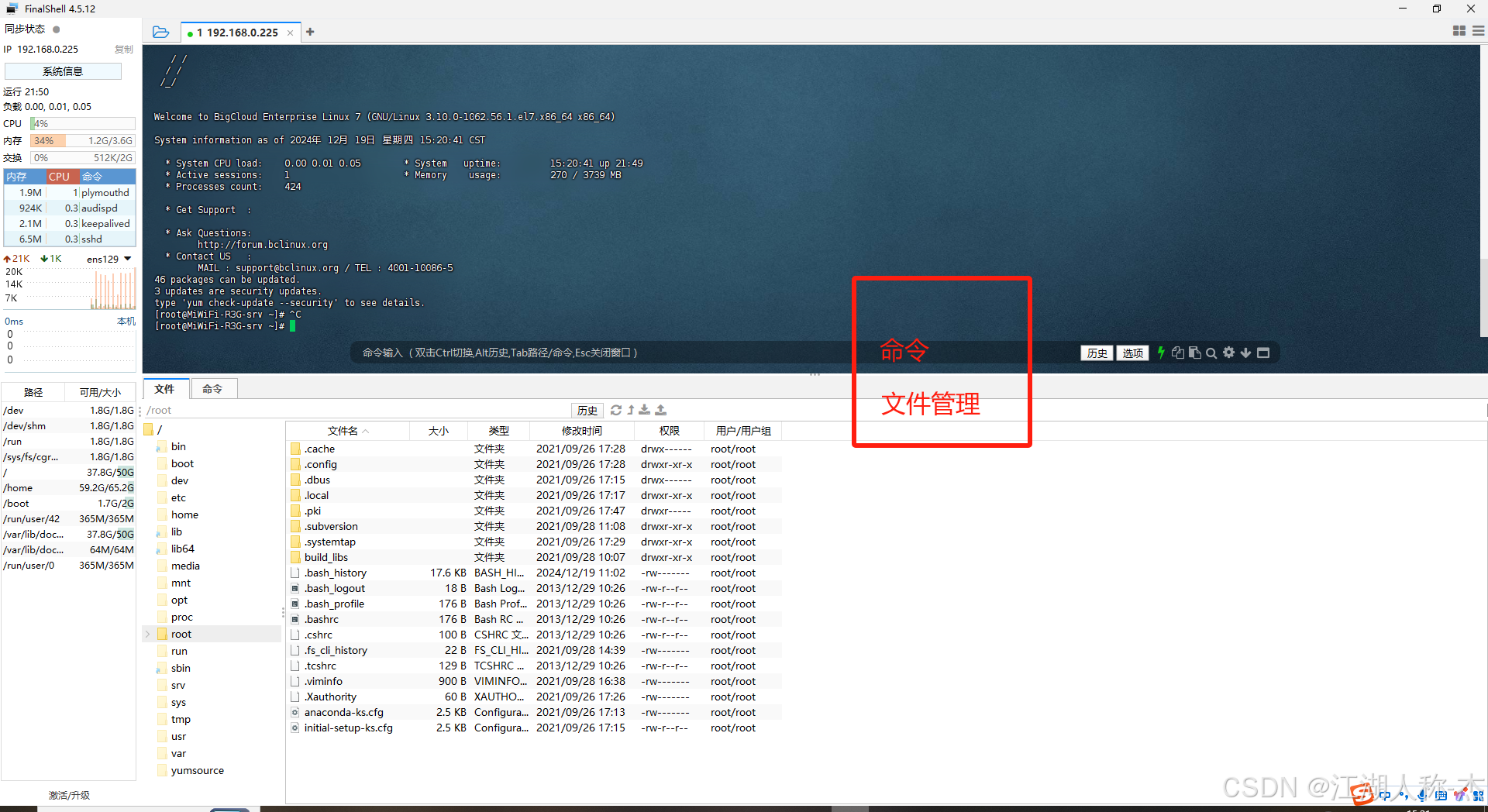The height and width of the screenshot is (812, 1488).
Task: Click the Sogou input method icon
Action: click(1362, 795)
